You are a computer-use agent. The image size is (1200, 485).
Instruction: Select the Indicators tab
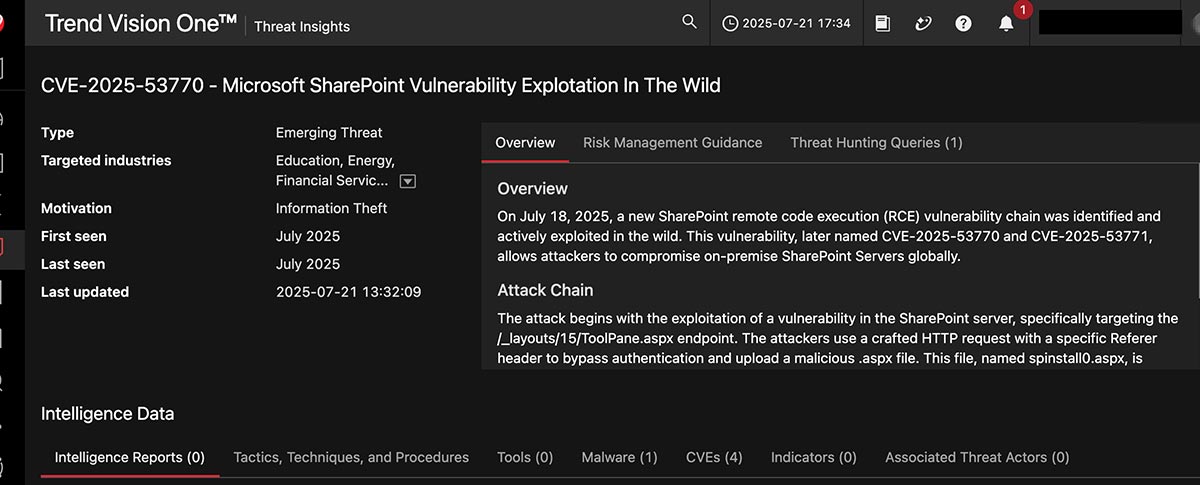tap(813, 457)
